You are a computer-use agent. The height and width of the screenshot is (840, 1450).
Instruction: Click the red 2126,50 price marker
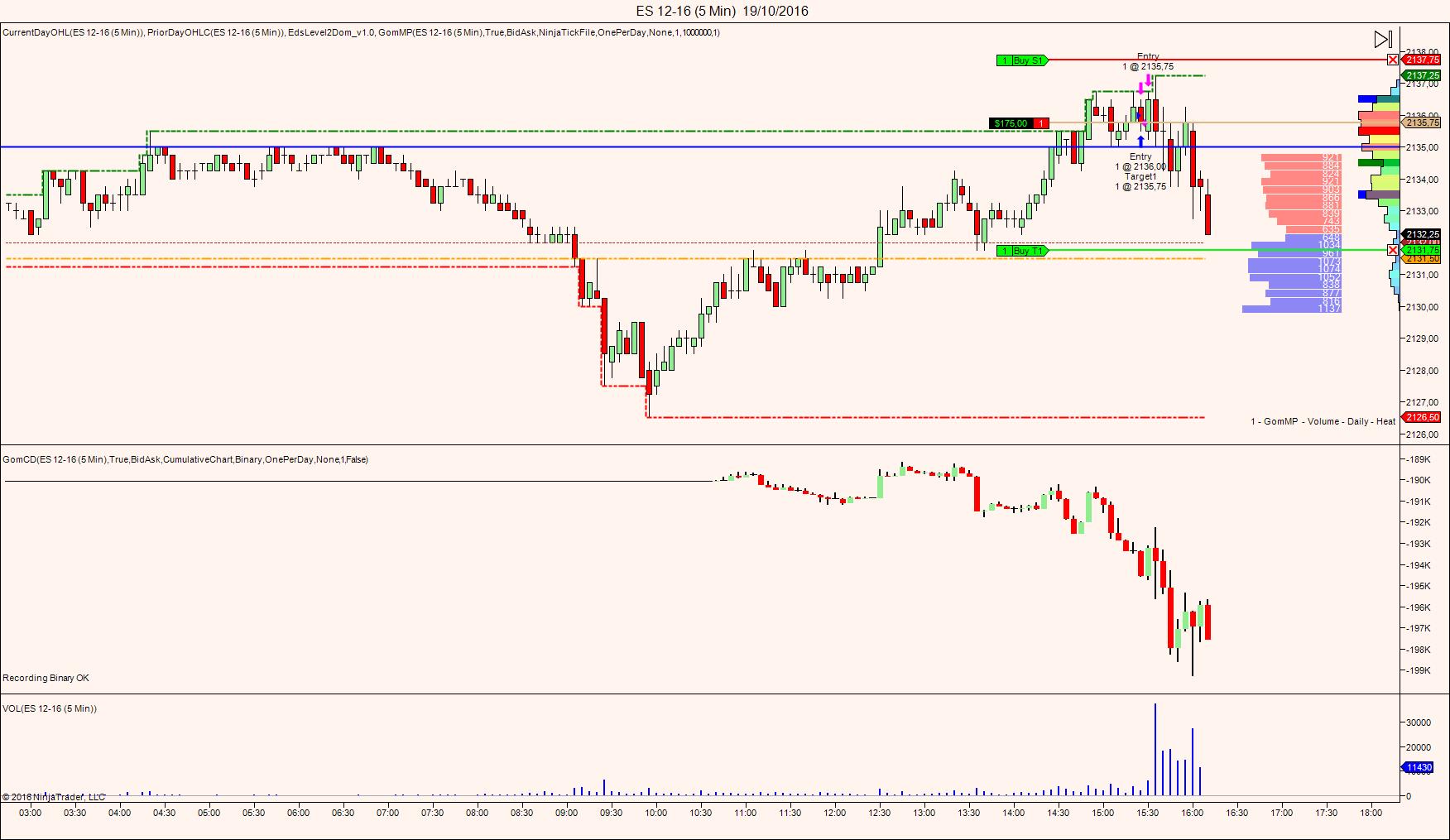(x=1423, y=417)
